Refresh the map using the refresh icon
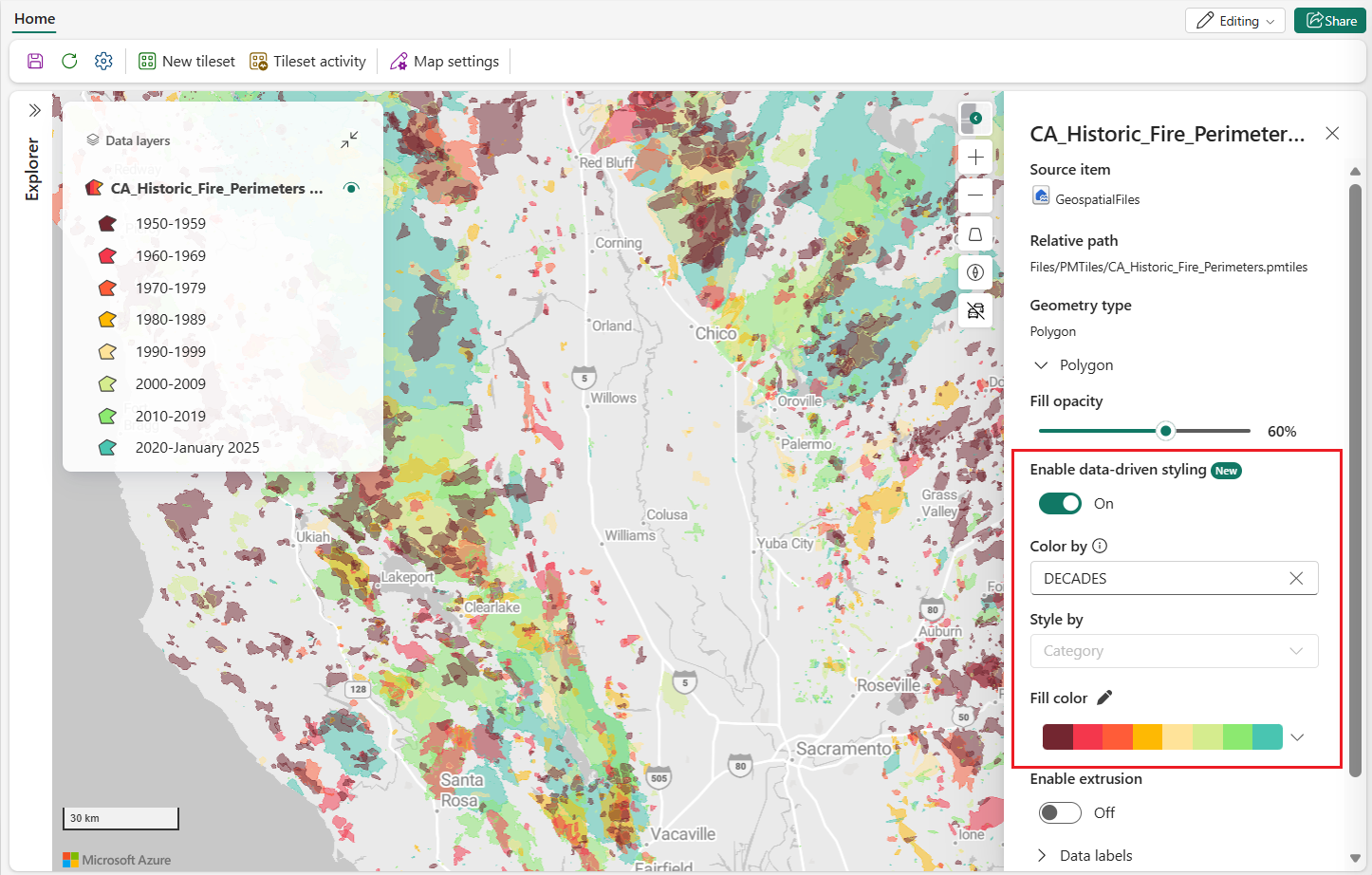 [x=69, y=62]
